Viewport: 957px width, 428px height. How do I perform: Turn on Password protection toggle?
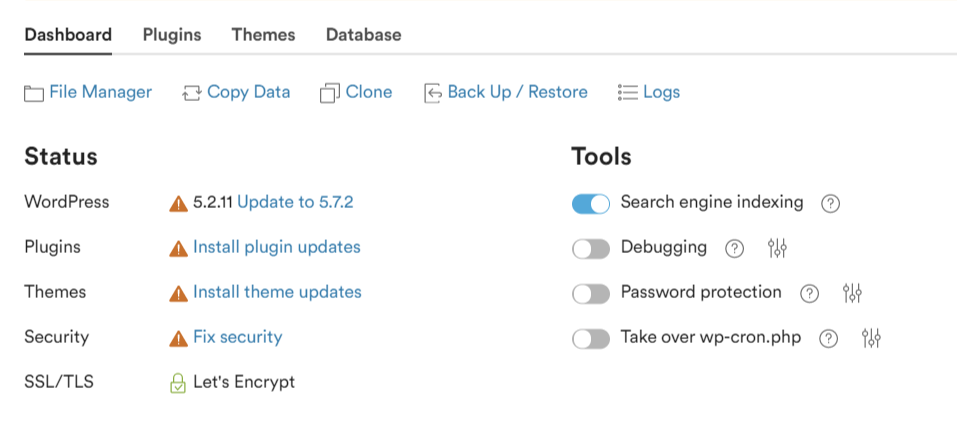click(x=591, y=294)
